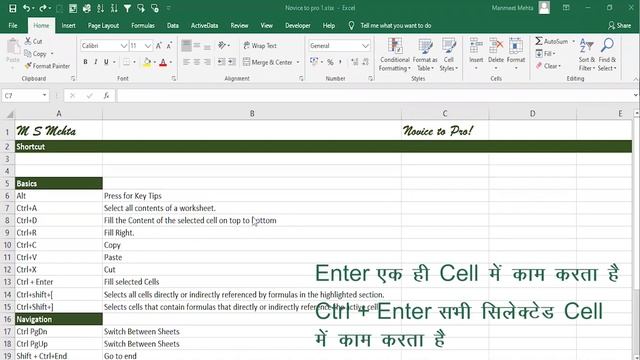
Task: Switch to the Developer tab
Action: point(298,25)
